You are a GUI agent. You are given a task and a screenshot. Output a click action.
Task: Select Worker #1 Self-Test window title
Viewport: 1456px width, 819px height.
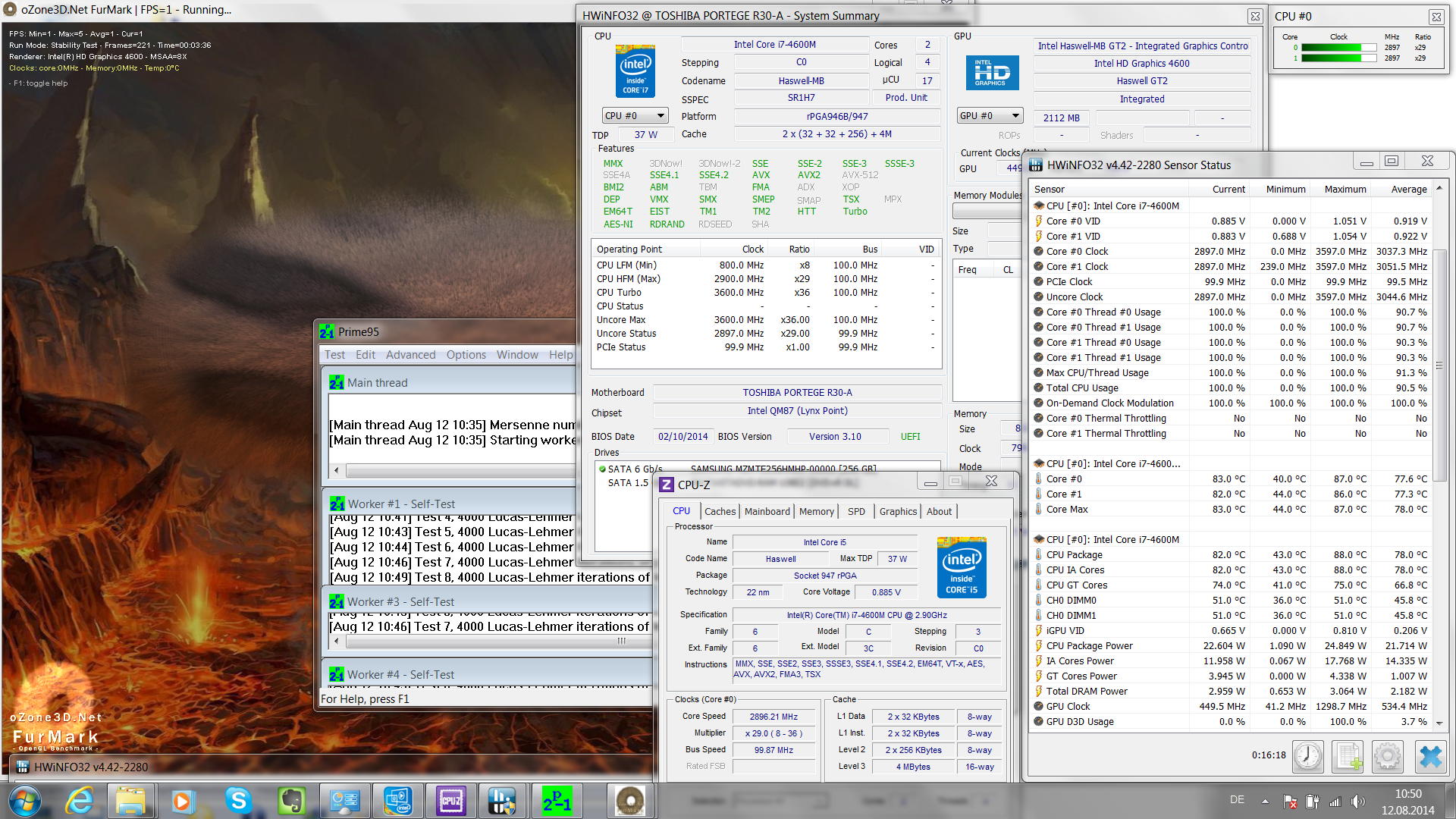pyautogui.click(x=401, y=504)
